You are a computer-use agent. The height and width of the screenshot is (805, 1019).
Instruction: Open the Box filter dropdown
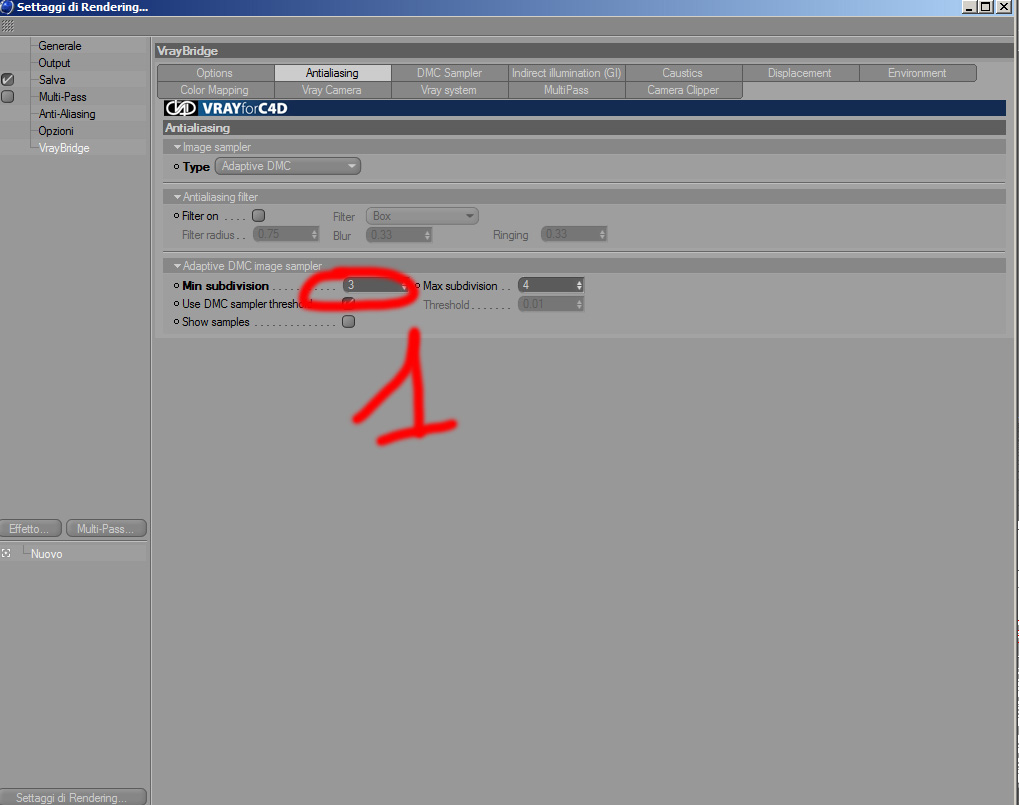pyautogui.click(x=422, y=216)
